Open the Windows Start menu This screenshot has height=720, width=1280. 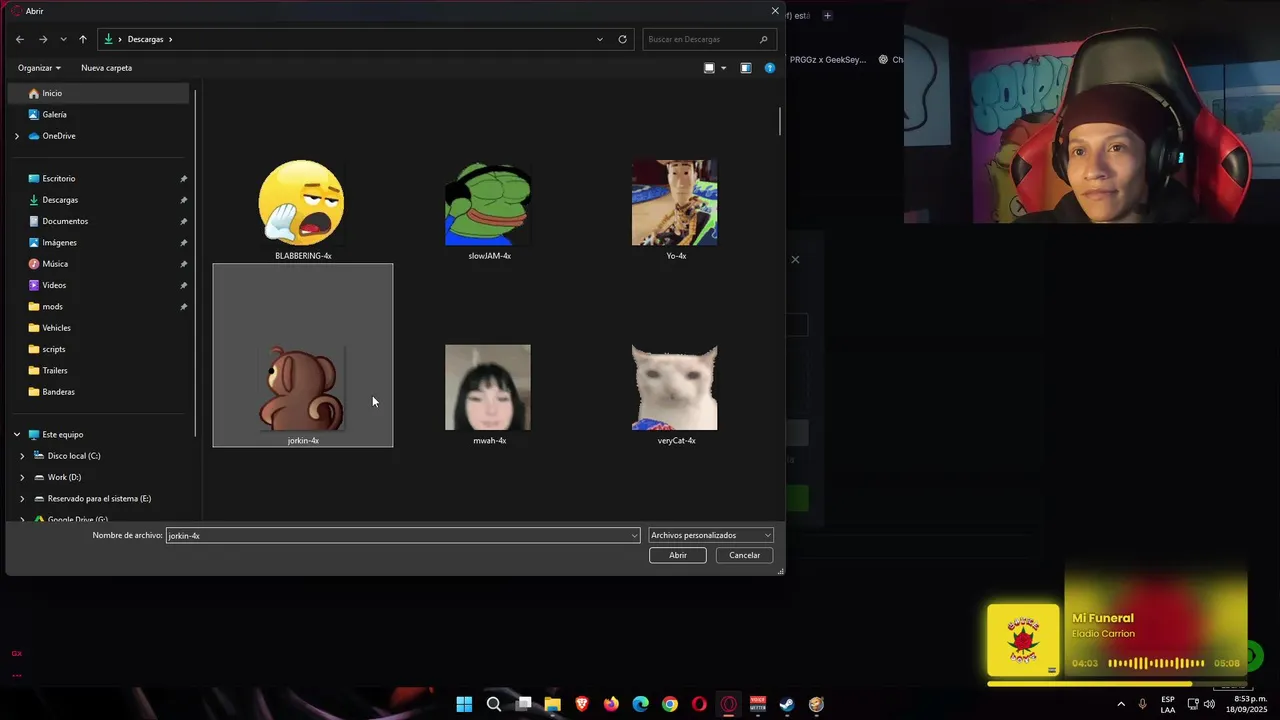point(464,704)
